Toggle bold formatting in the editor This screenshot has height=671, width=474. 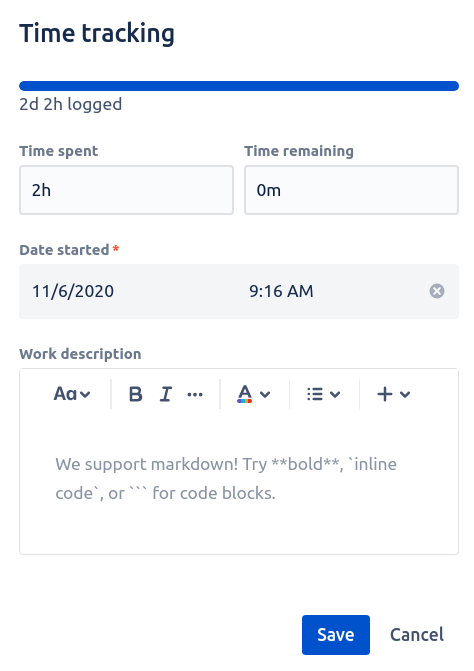point(135,394)
